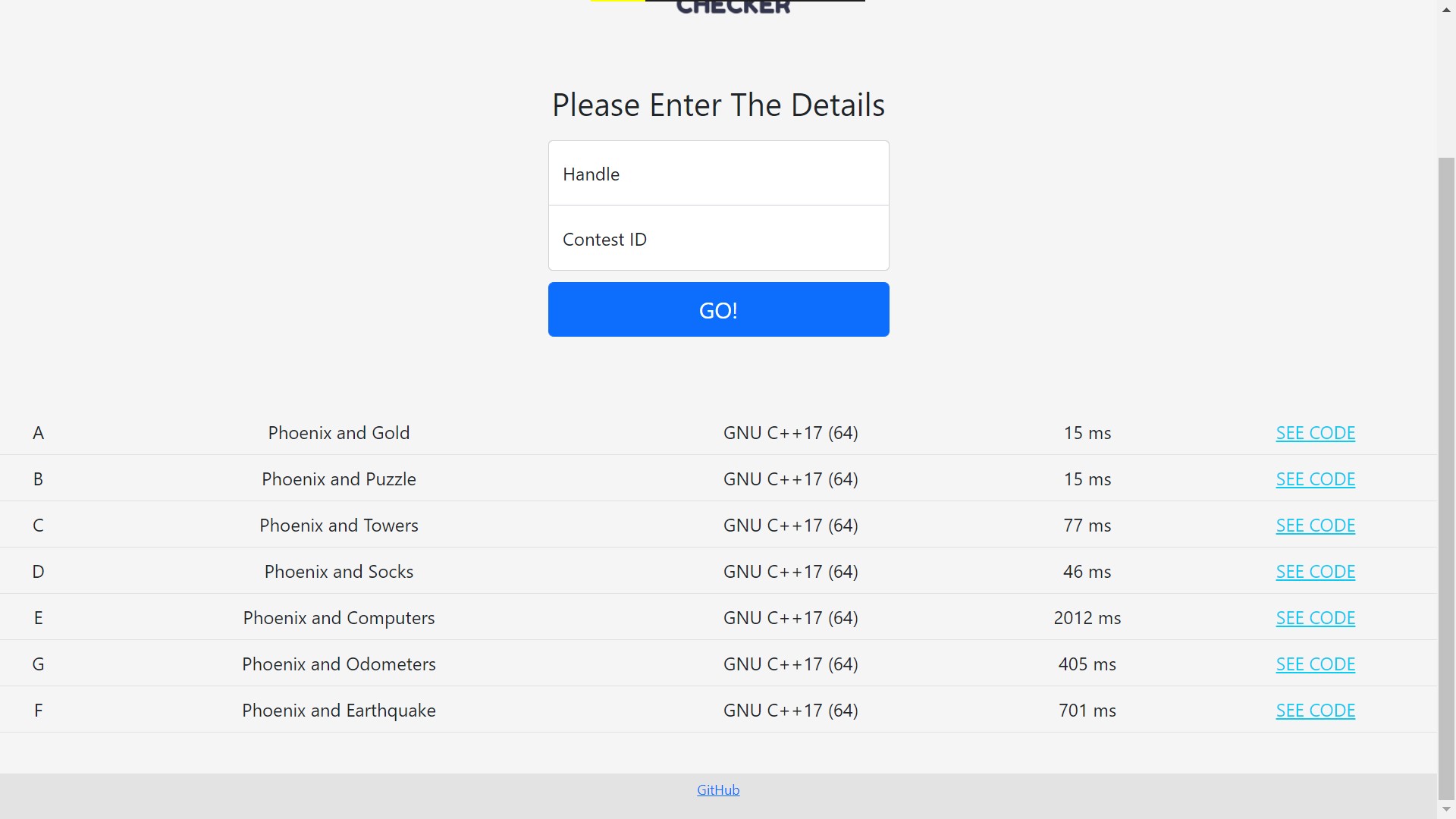Image resolution: width=1456 pixels, height=819 pixels.
Task: Select the 'Phoenix and Towers' problem name
Action: 339,526
